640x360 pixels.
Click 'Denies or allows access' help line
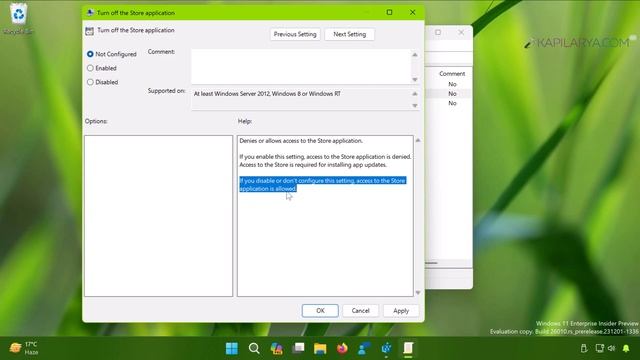coord(301,141)
